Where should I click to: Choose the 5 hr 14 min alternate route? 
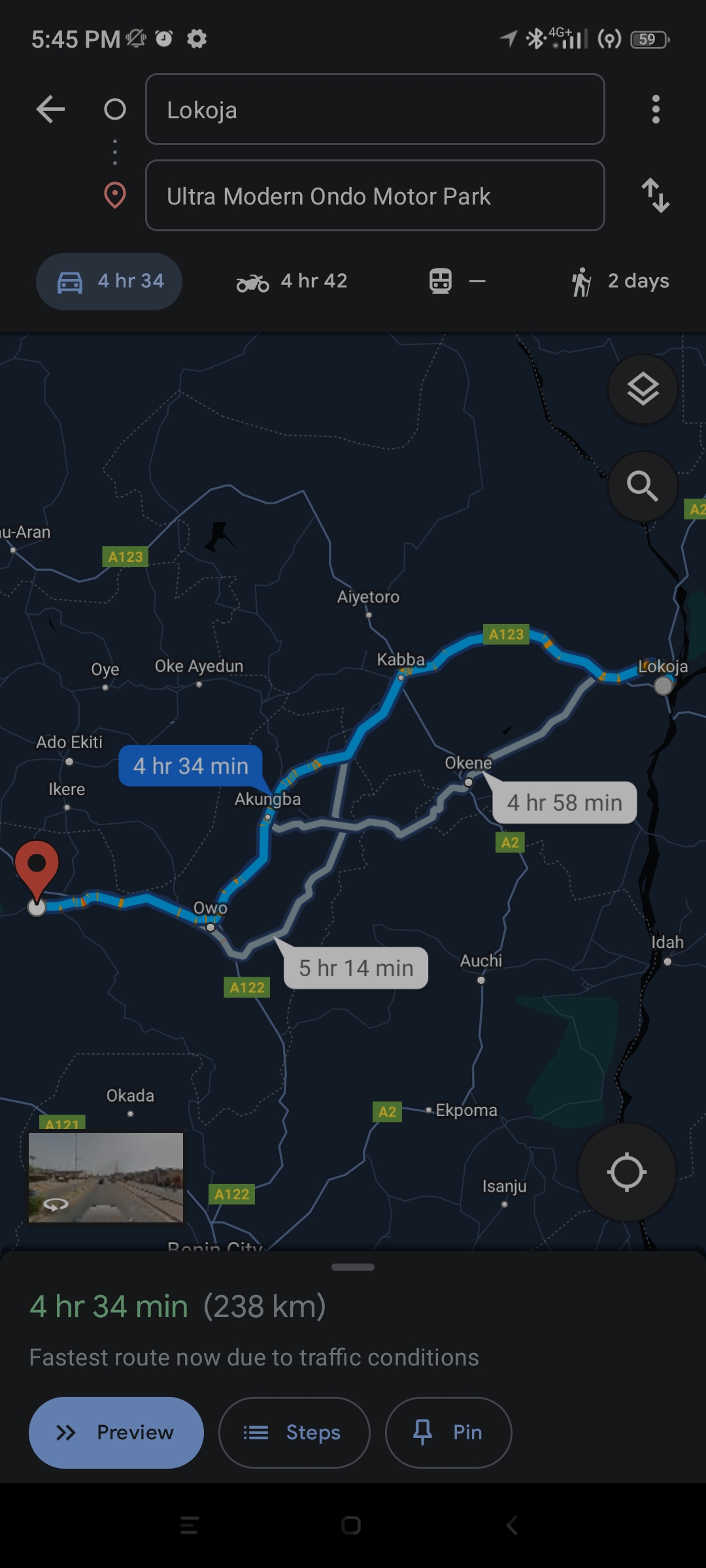click(x=356, y=968)
